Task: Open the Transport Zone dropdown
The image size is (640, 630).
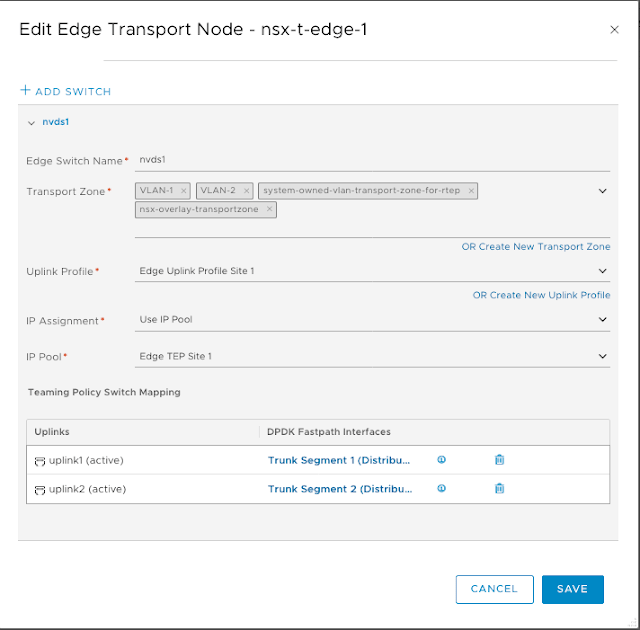Action: pyautogui.click(x=603, y=190)
